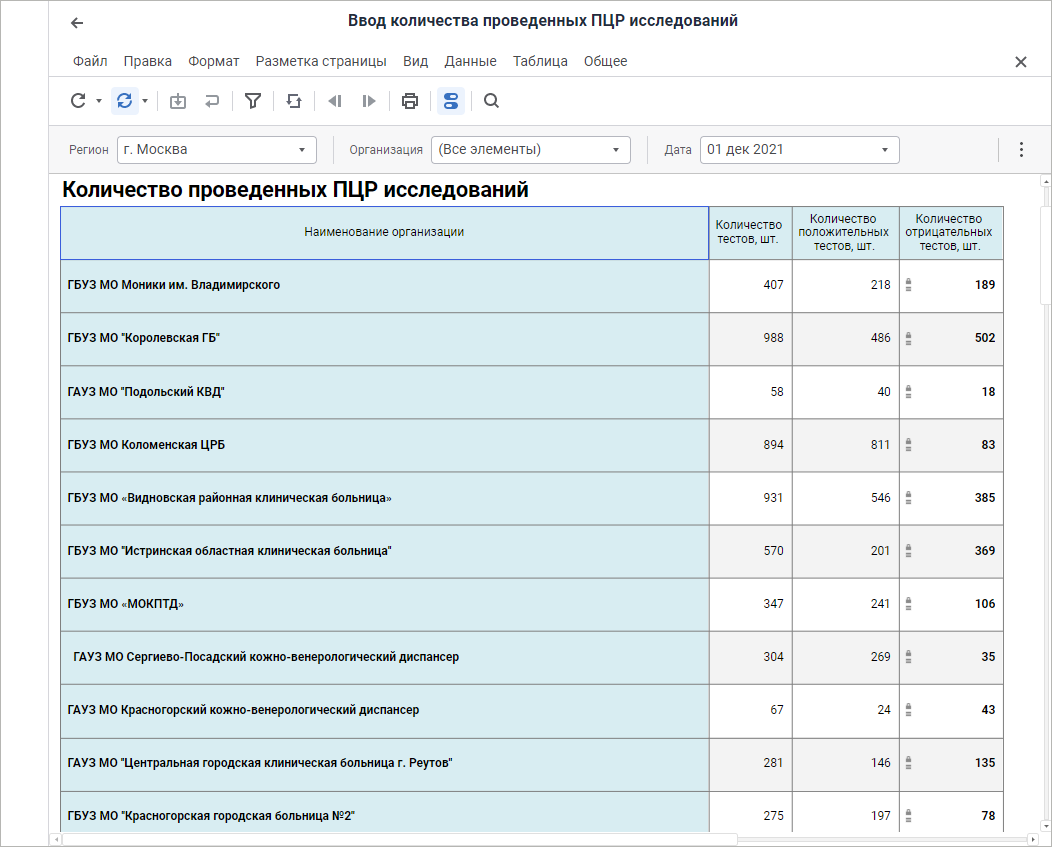Click the highlighted auto-update sync icon
1052x847 pixels.
pos(124,100)
